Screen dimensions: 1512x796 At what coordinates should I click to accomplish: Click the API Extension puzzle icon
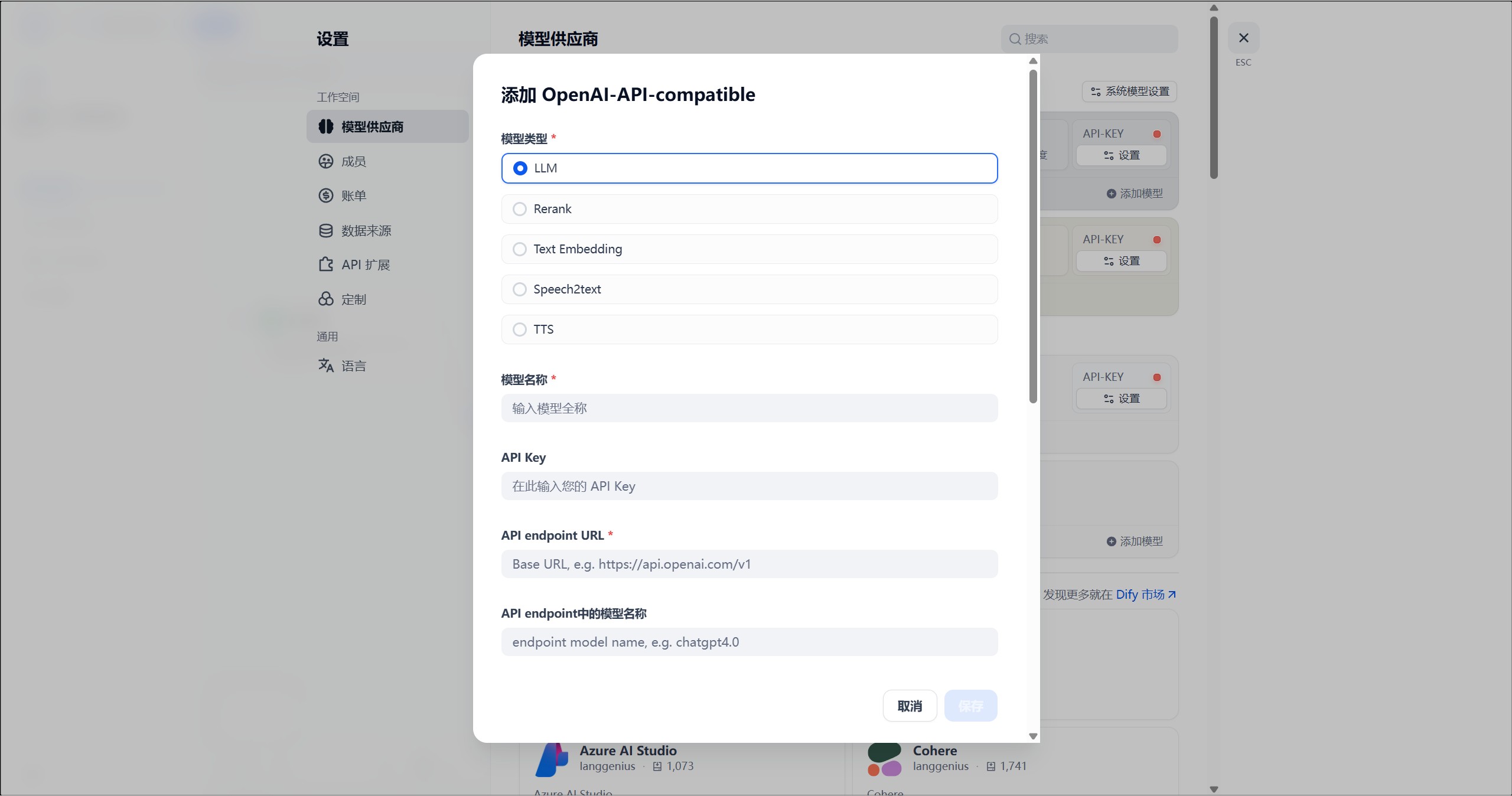pyautogui.click(x=325, y=265)
